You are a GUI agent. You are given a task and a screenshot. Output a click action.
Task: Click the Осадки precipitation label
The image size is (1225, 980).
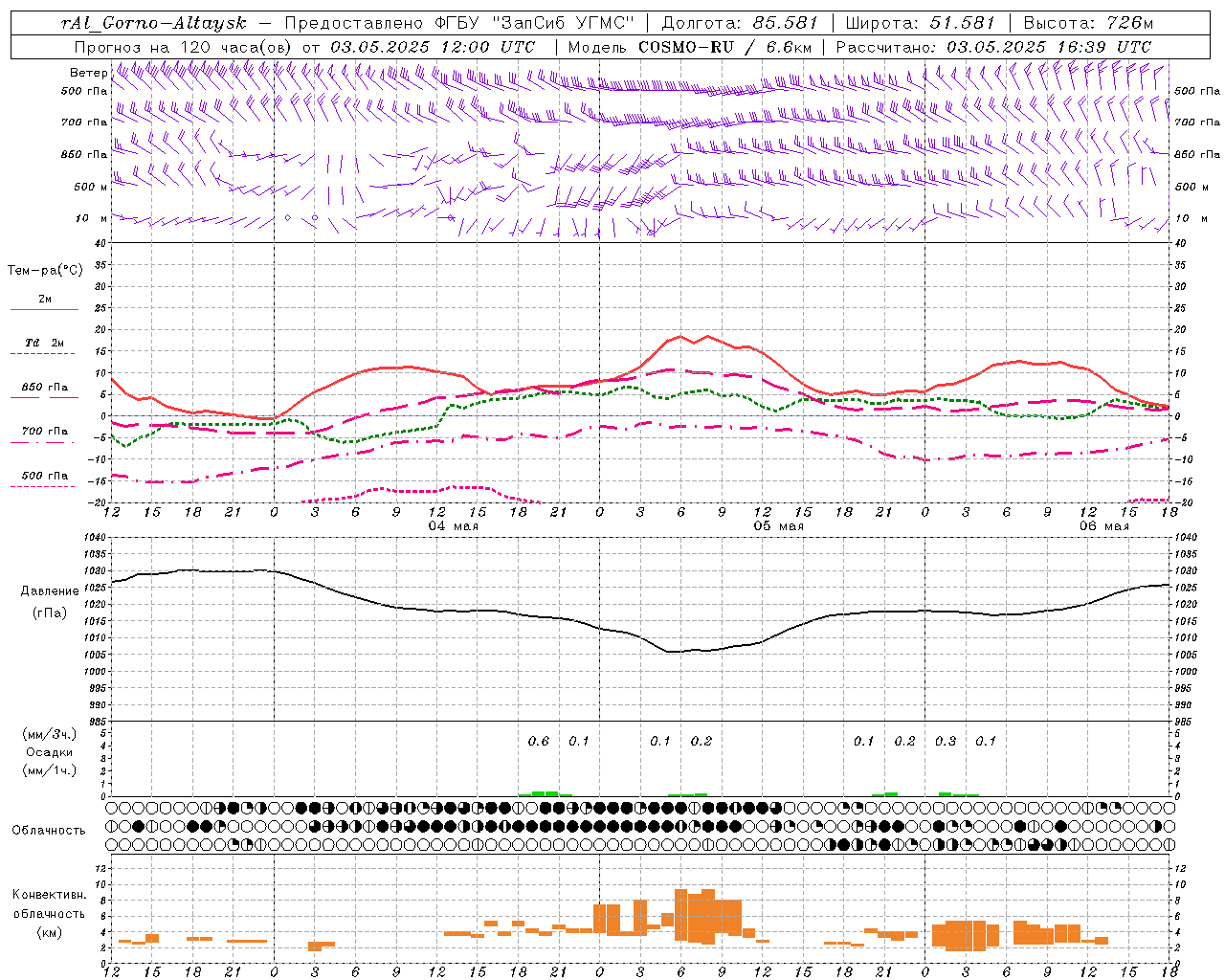50,752
